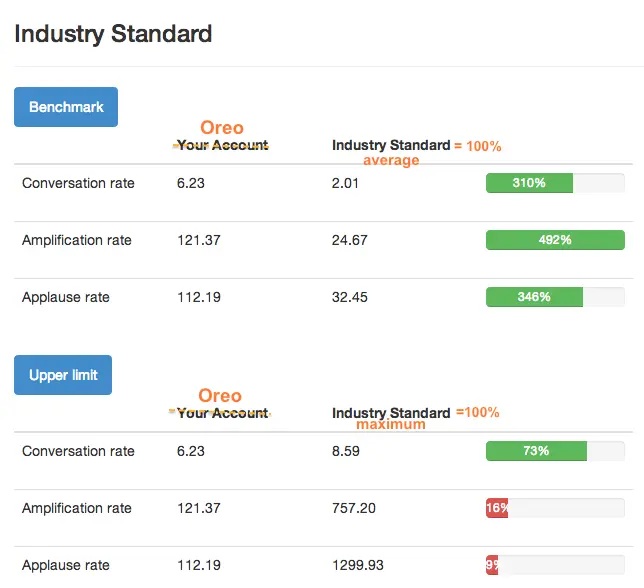Click the industry maximum value 1299.93
The height and width of the screenshot is (588, 644).
pyautogui.click(x=358, y=565)
